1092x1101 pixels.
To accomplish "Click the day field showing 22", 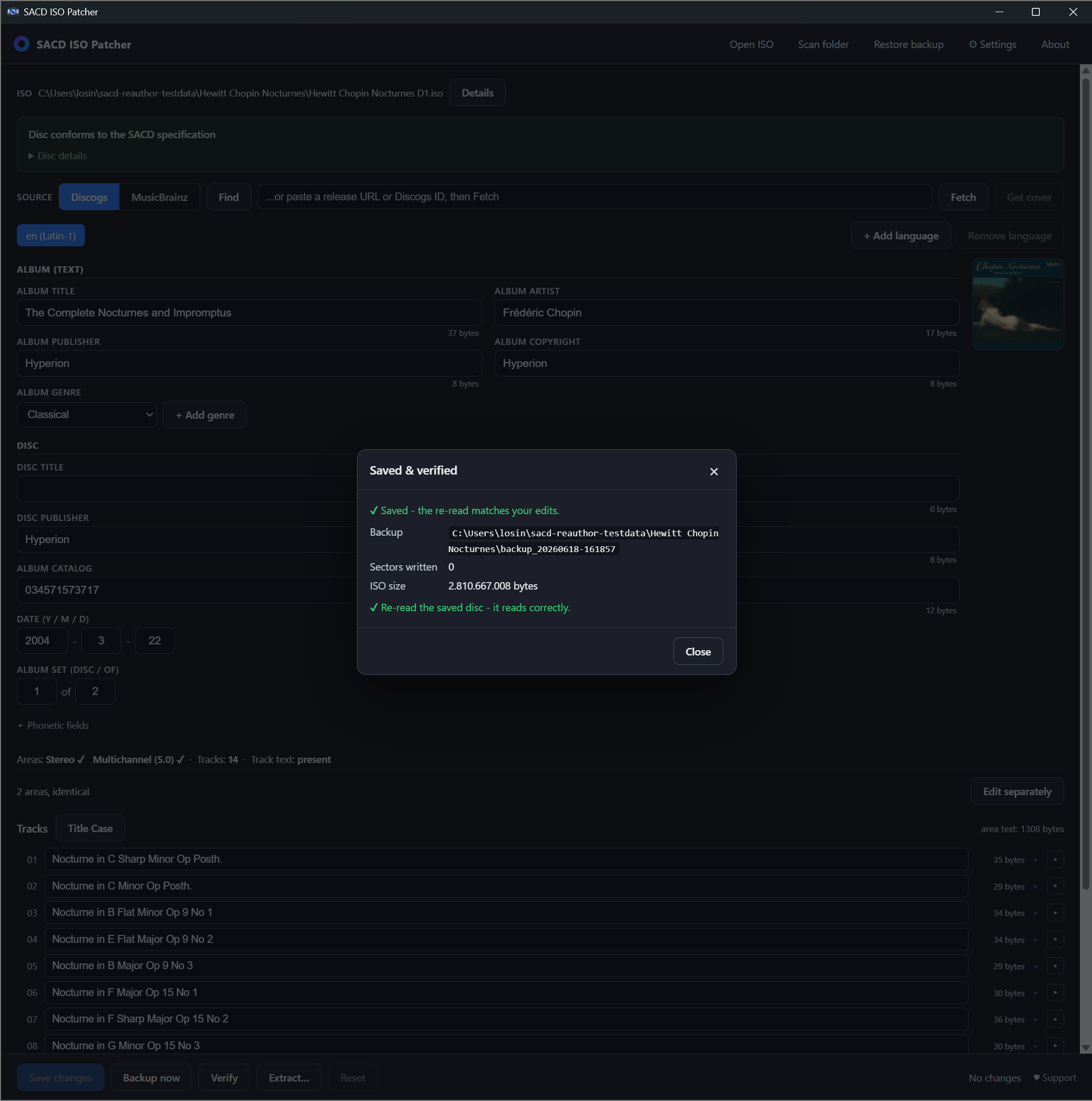I will (154, 641).
